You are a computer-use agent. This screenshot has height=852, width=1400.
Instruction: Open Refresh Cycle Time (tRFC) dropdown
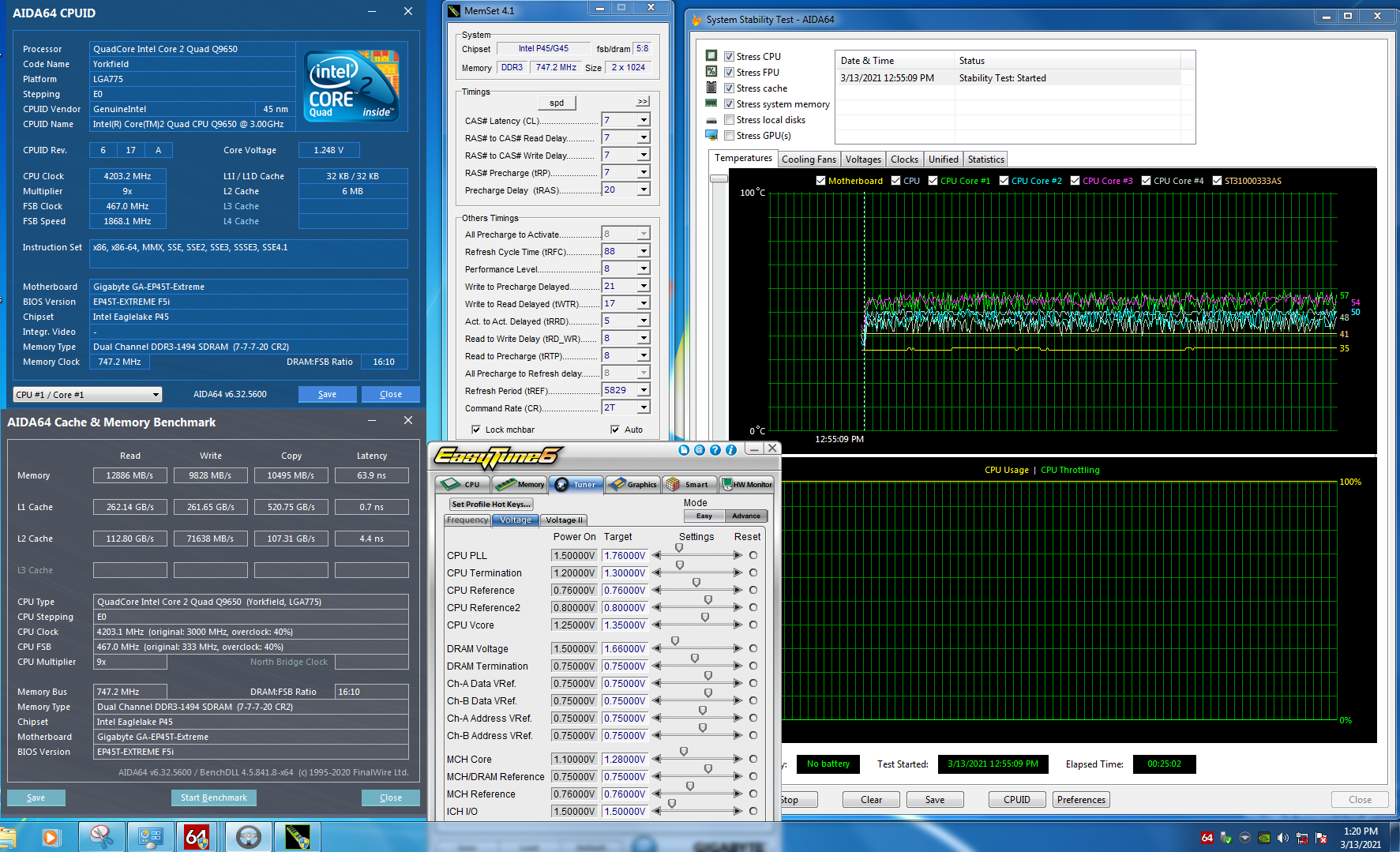[x=644, y=251]
